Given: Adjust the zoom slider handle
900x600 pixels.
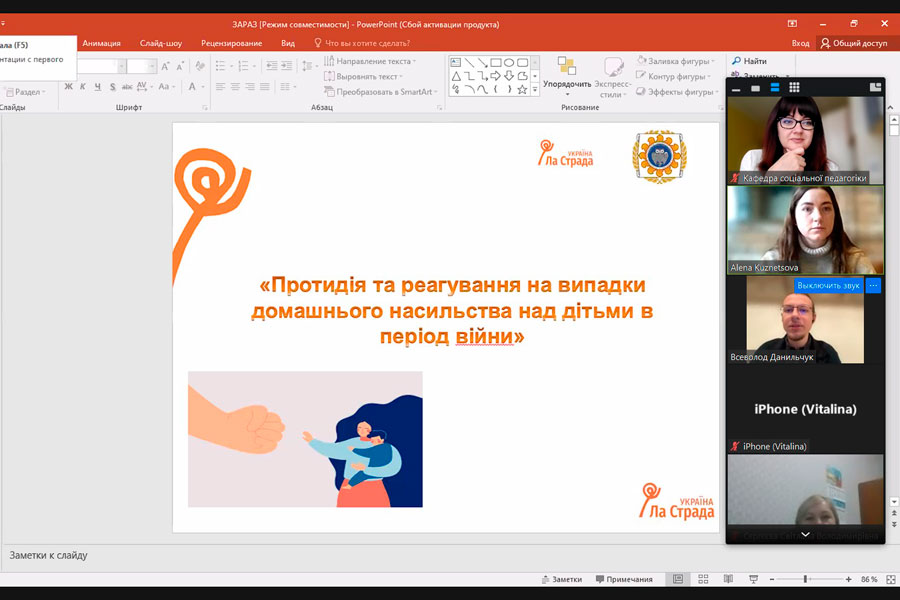Looking at the screenshot, I should point(806,579).
